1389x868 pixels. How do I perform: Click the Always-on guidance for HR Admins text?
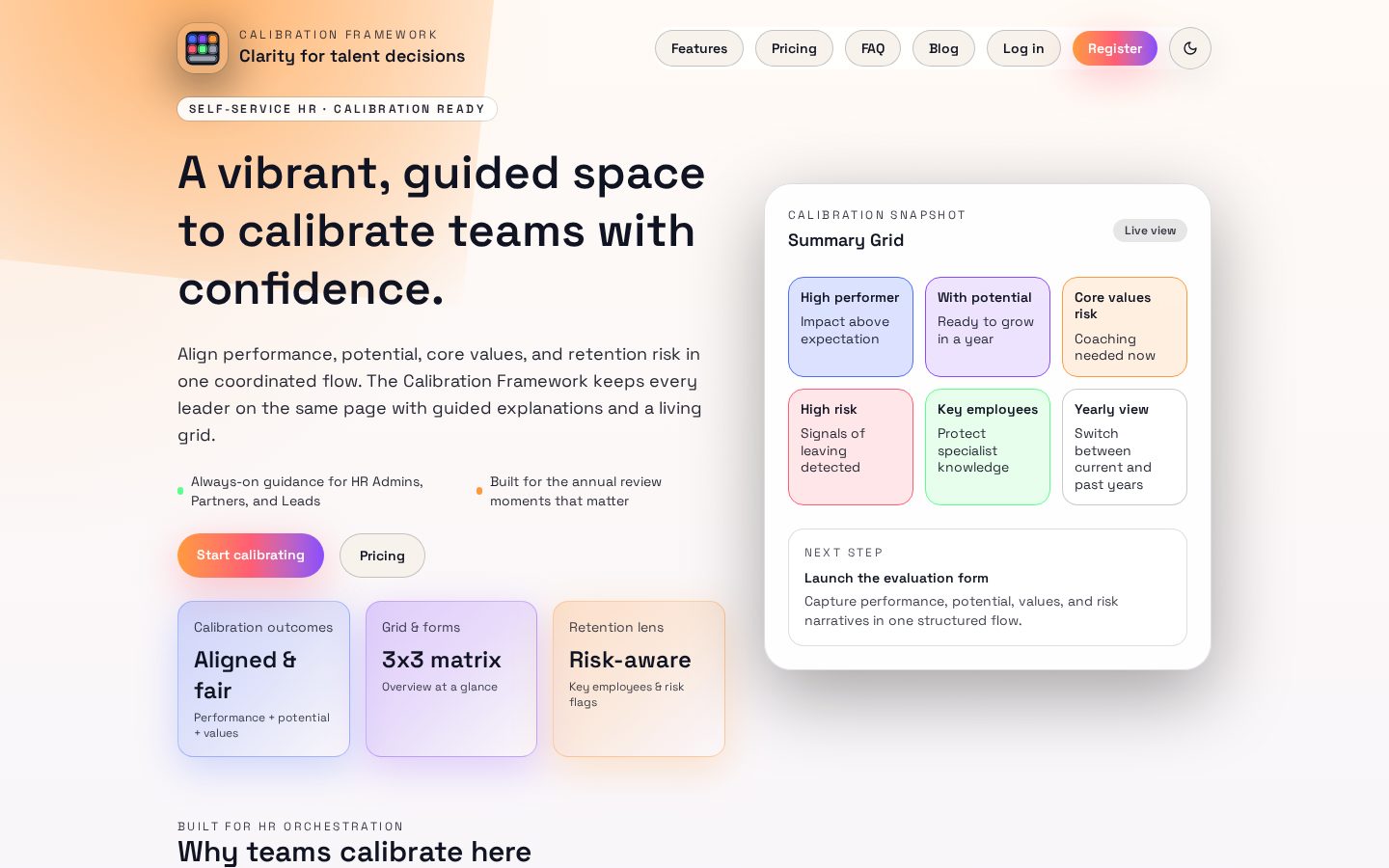point(307,491)
